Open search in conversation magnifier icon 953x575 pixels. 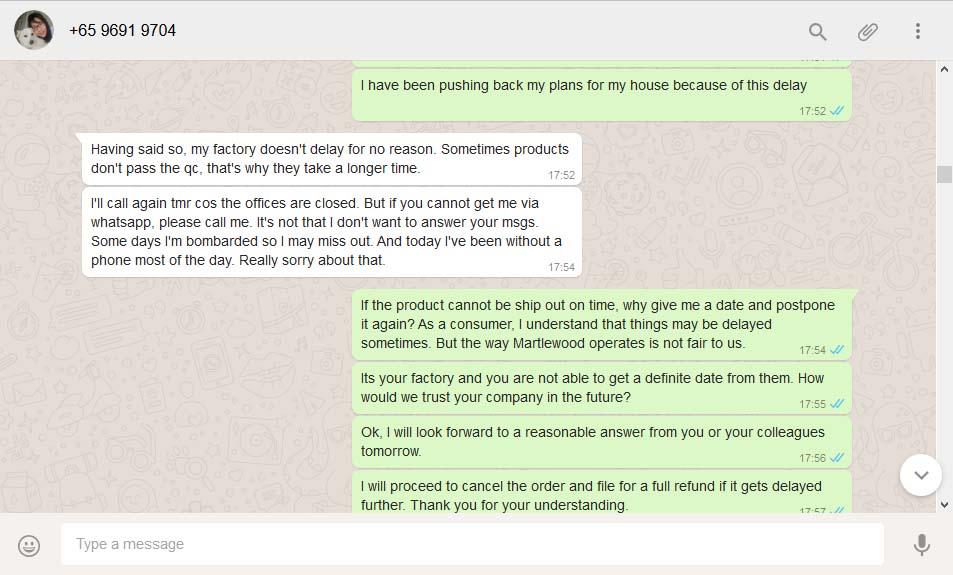817,31
